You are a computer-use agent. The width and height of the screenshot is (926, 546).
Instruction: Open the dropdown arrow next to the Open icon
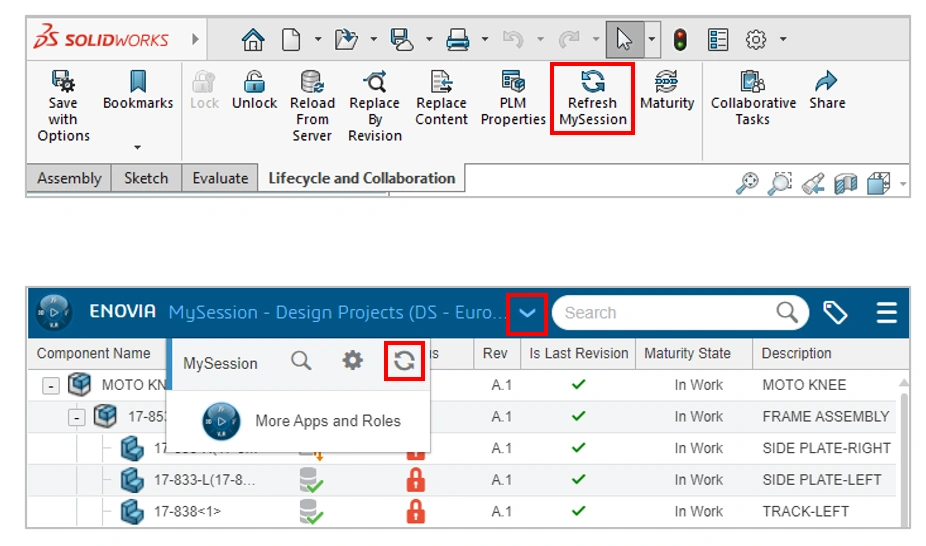tap(373, 40)
